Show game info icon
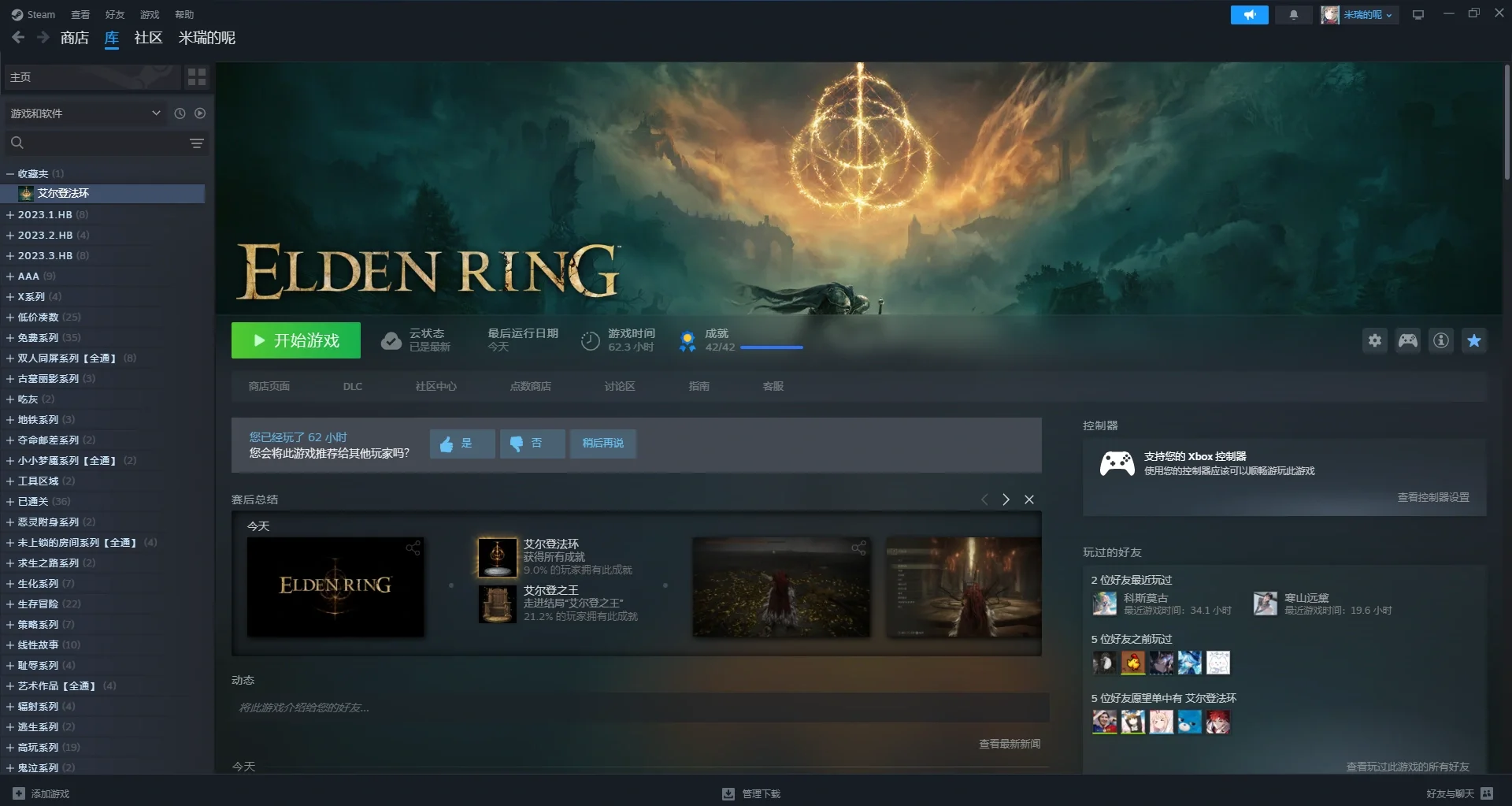The image size is (1512, 806). tap(1441, 340)
